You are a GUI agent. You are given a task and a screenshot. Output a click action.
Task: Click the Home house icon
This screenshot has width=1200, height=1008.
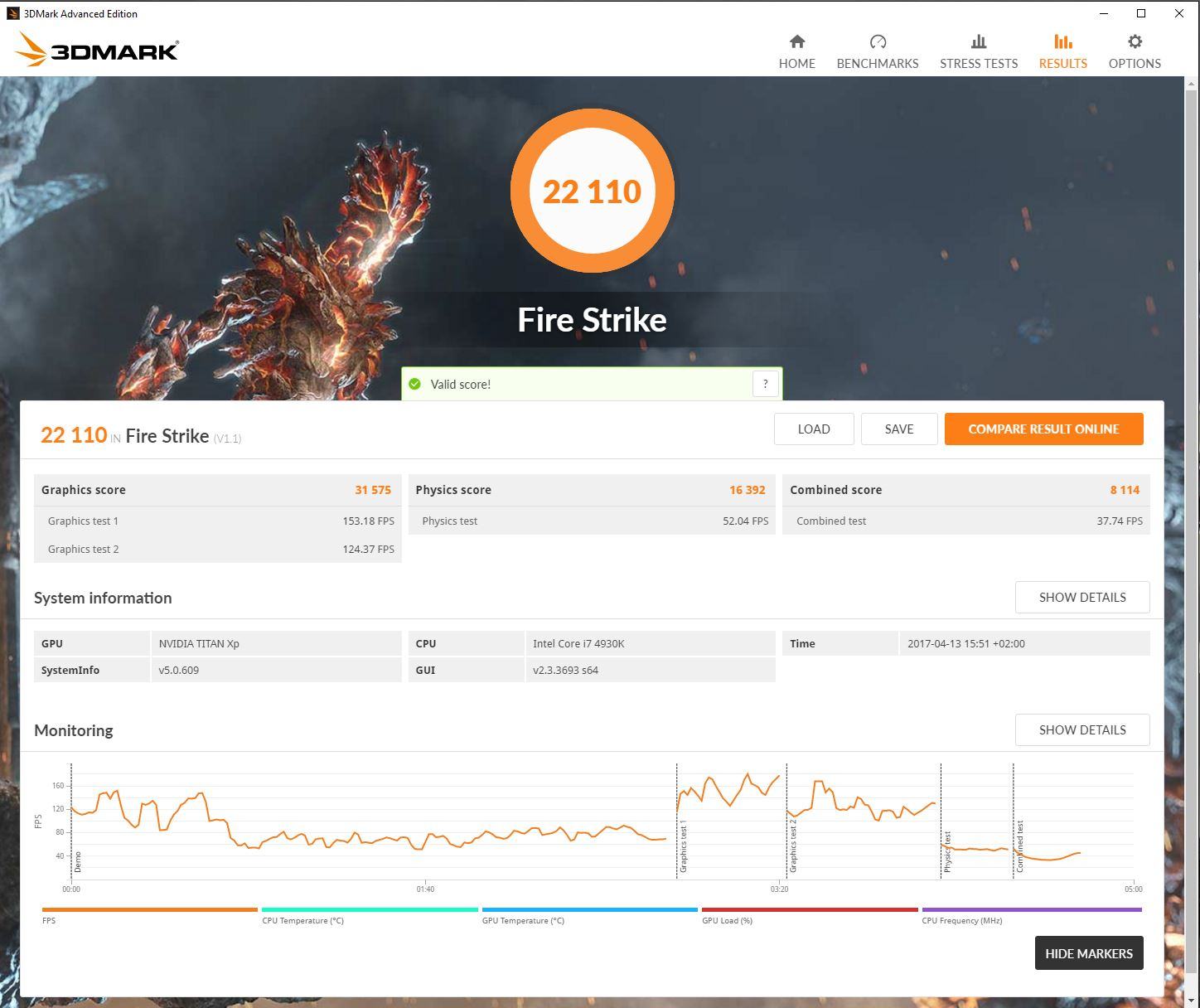[796, 41]
